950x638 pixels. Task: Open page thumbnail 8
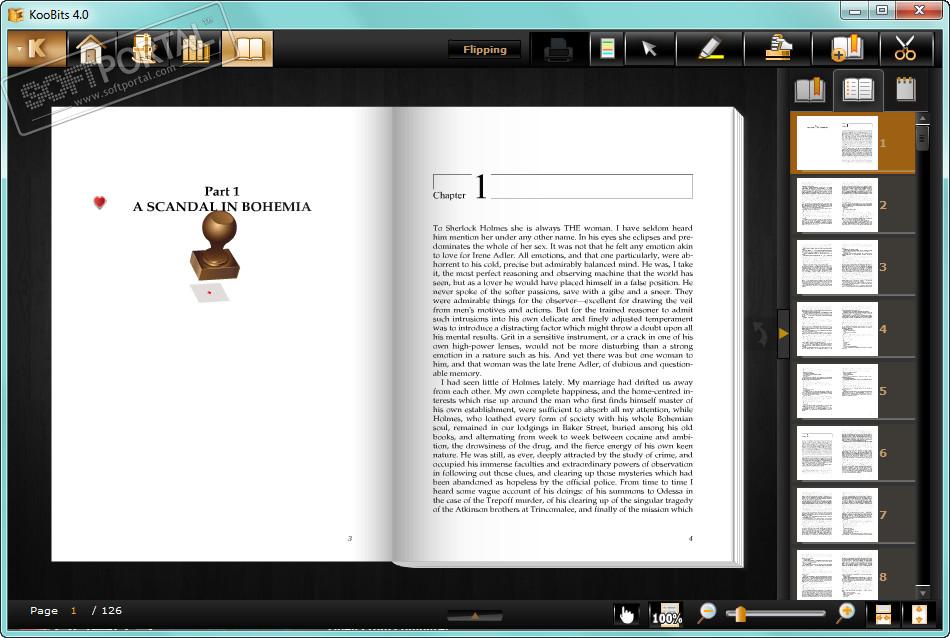click(x=837, y=574)
